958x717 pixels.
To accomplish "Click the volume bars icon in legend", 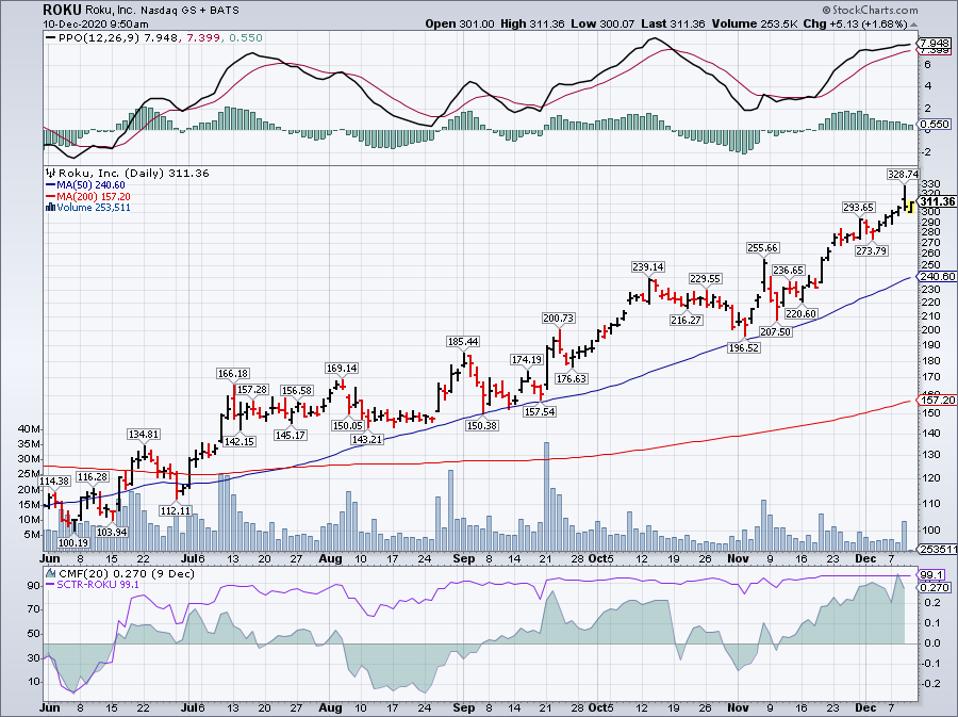I will 50,207.
